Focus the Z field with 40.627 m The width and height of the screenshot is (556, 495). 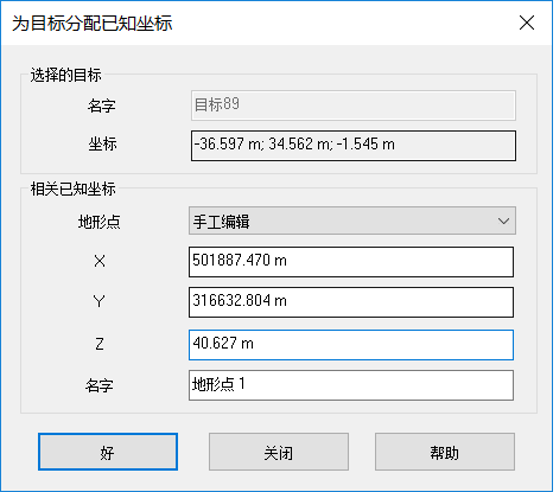[x=351, y=345]
